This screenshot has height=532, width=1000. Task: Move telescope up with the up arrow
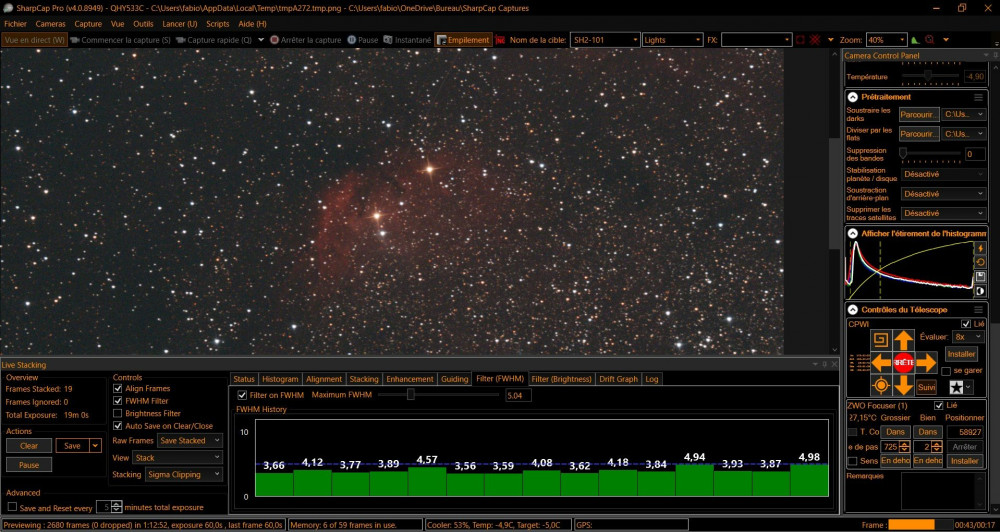click(x=904, y=339)
